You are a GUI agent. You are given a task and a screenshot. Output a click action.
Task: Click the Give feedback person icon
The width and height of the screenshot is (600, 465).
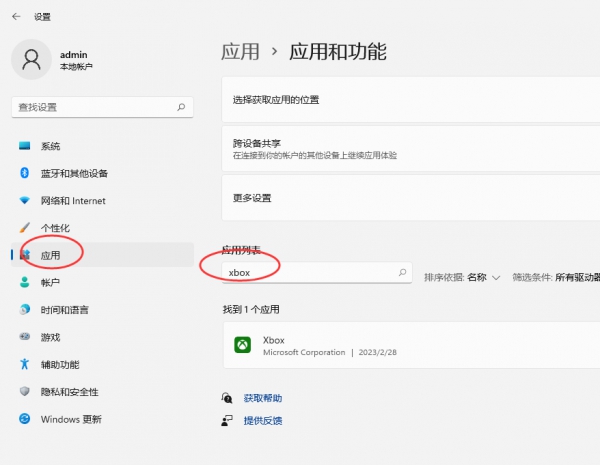coord(227,421)
